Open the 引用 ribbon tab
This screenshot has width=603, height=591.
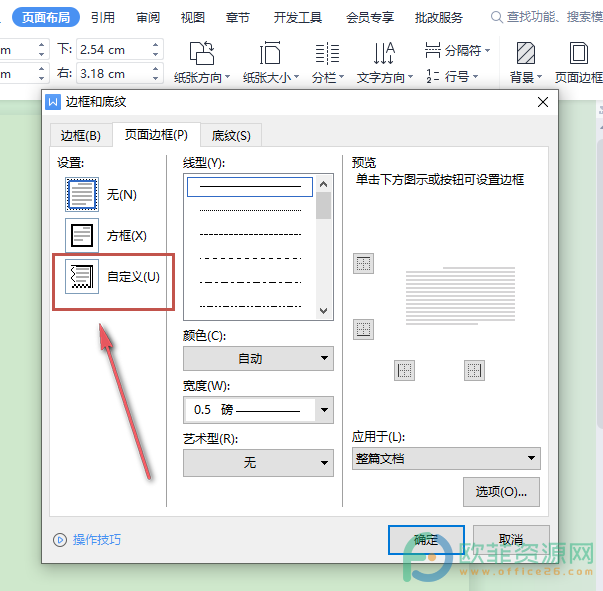tap(103, 17)
